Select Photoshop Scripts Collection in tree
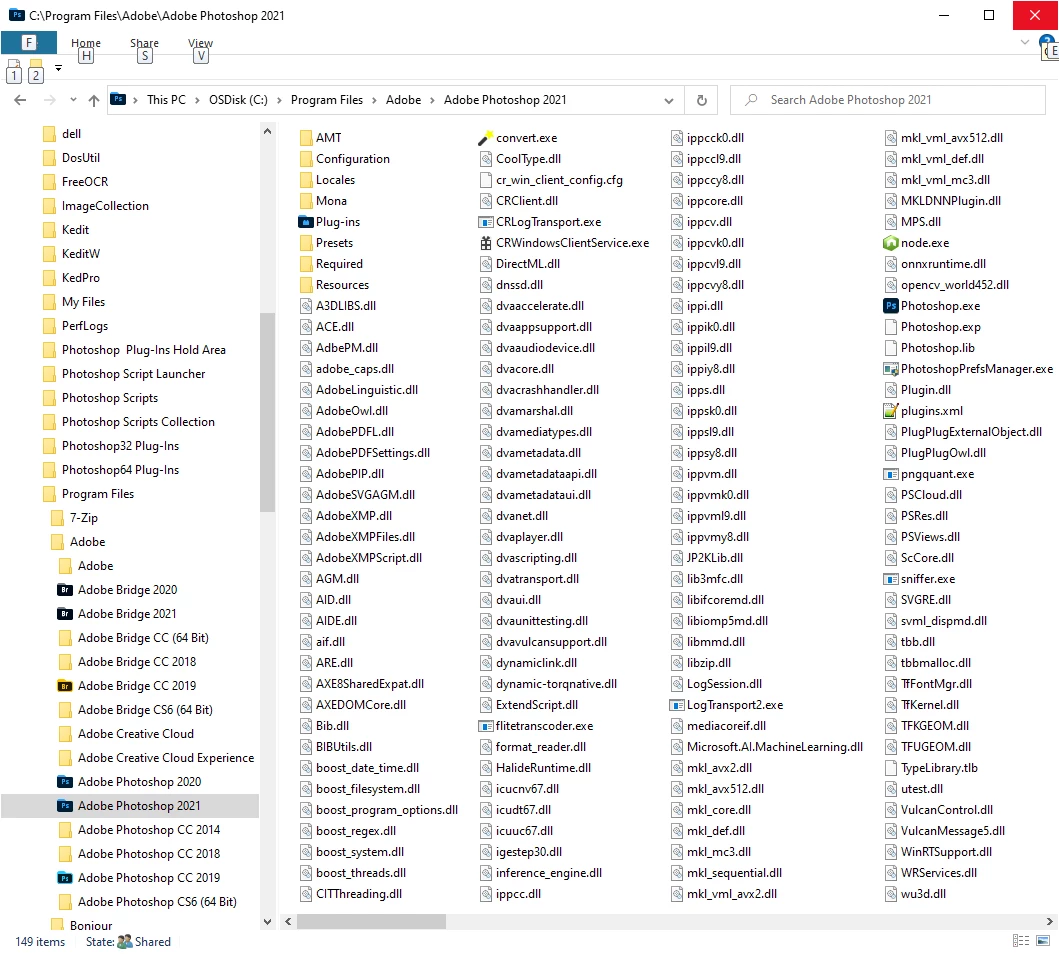The width and height of the screenshot is (1059, 954). [x=138, y=422]
